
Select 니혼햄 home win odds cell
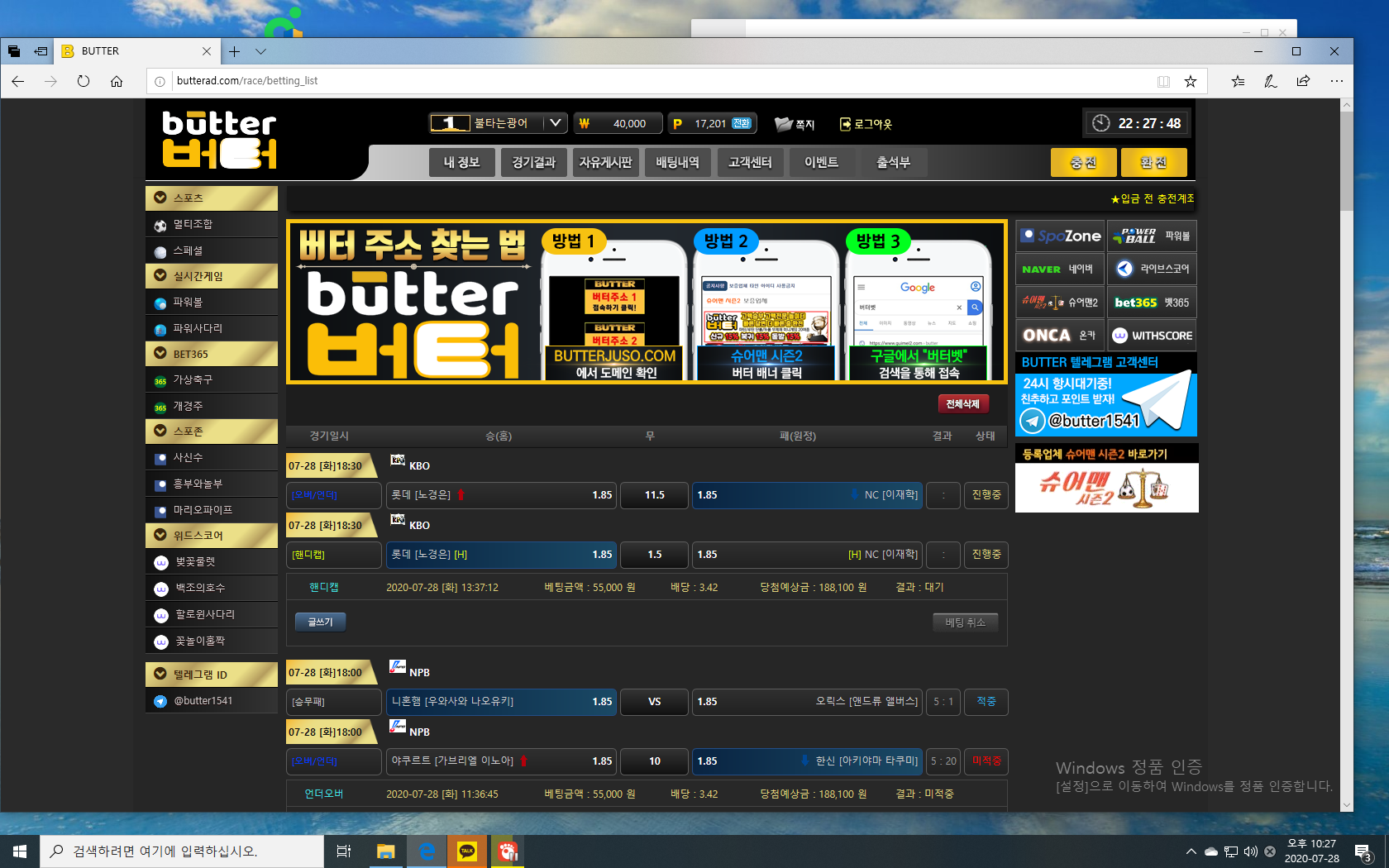coord(501,702)
